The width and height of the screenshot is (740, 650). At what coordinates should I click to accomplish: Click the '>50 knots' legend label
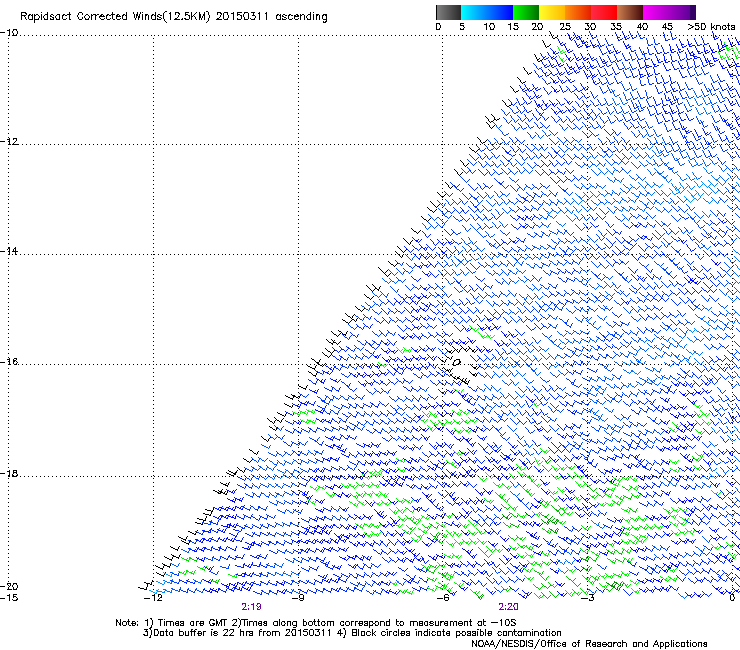(x=711, y=27)
